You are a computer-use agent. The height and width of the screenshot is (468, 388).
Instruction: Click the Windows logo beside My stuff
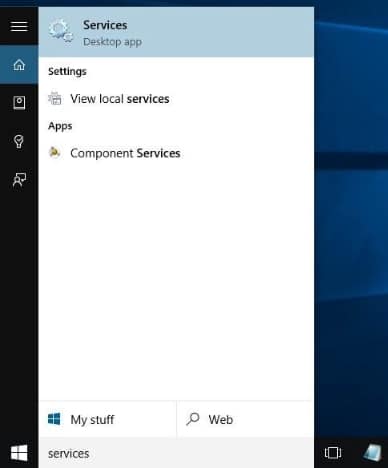coord(54,419)
